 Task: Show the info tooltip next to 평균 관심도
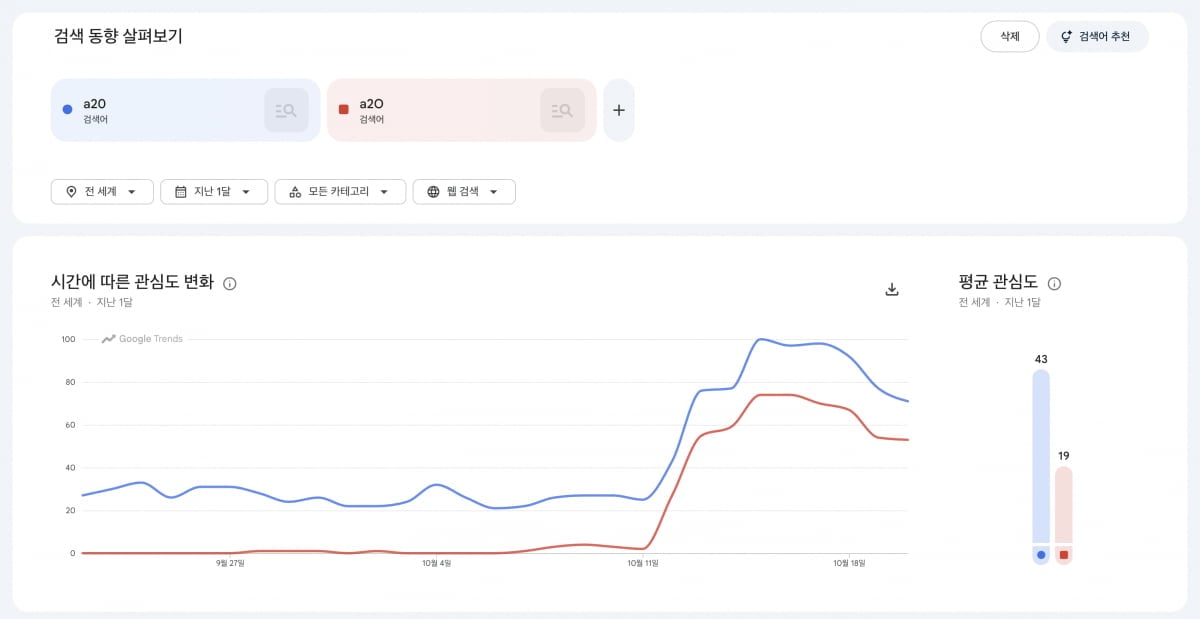(x=1054, y=284)
